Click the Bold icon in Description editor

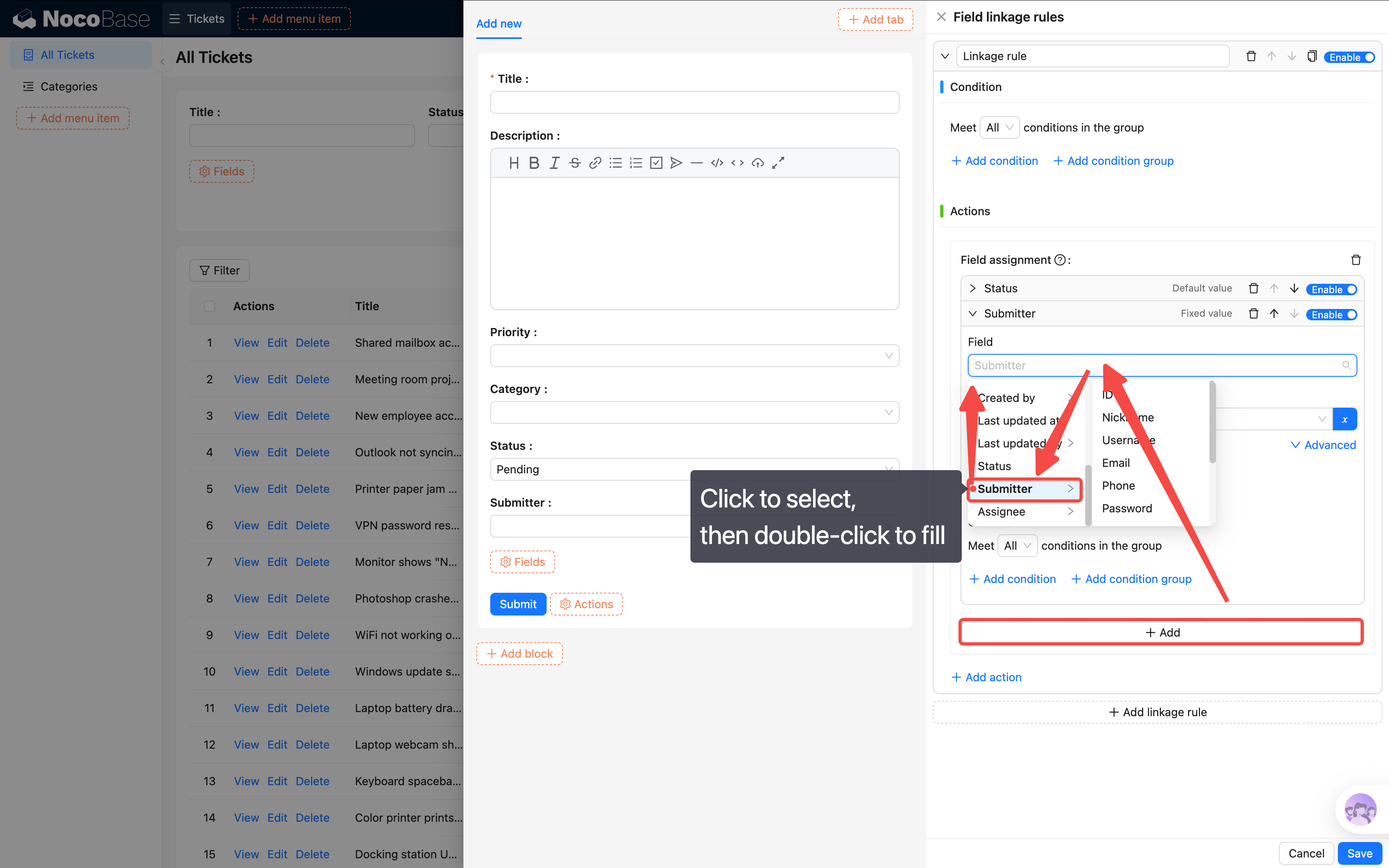(534, 163)
